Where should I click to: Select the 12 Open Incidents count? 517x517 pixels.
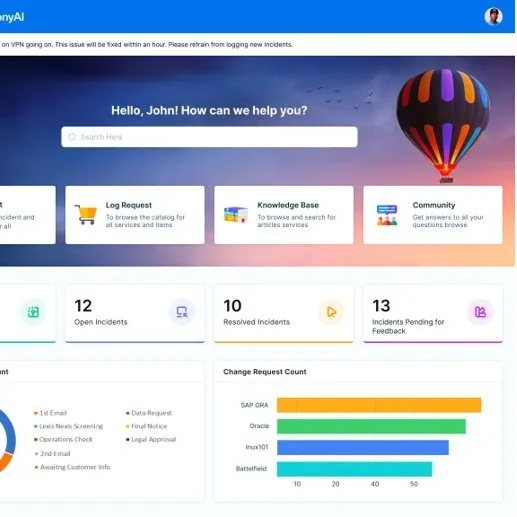point(83,306)
